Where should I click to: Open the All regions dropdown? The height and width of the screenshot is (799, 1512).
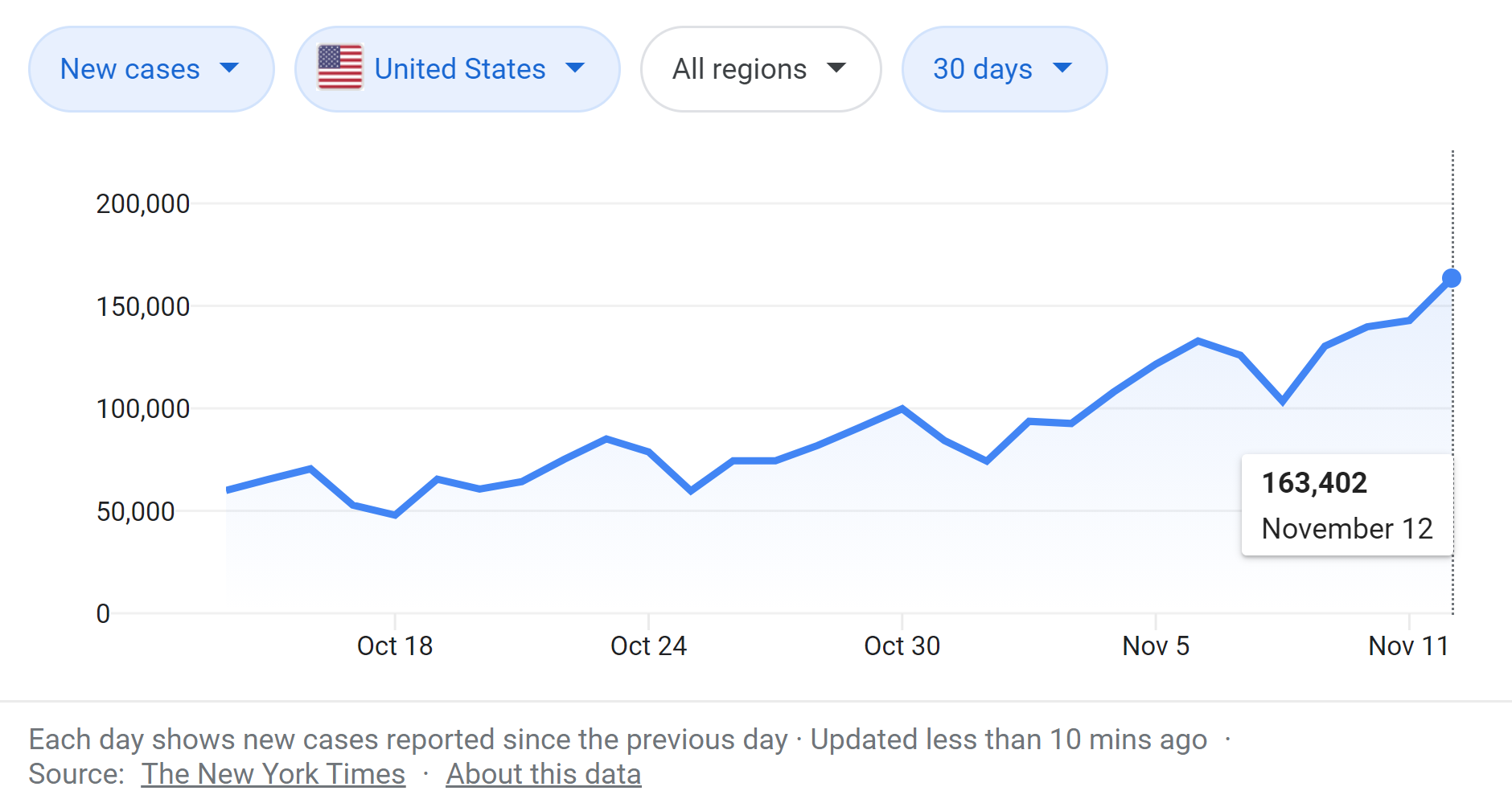(760, 69)
